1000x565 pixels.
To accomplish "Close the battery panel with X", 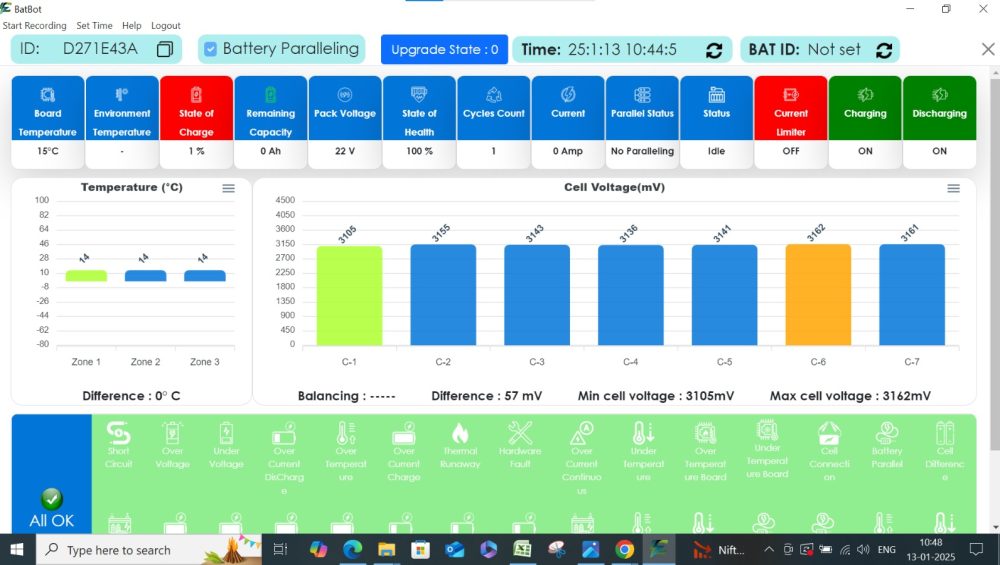I will 988,49.
